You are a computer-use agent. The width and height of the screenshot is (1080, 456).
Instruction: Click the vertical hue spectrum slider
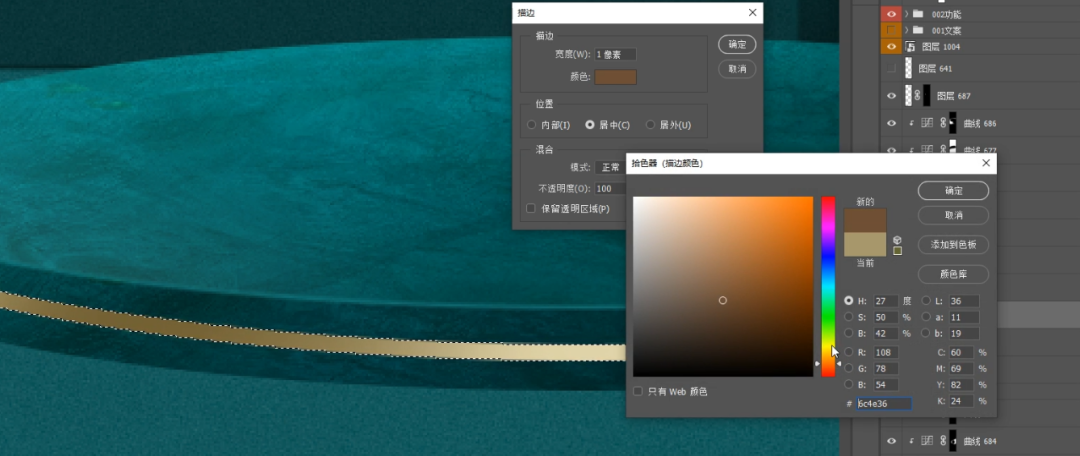828,287
